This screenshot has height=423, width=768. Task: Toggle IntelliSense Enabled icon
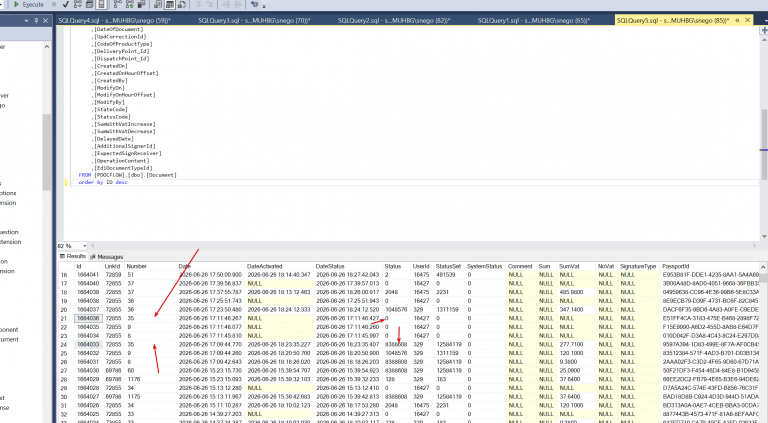click(101, 4)
